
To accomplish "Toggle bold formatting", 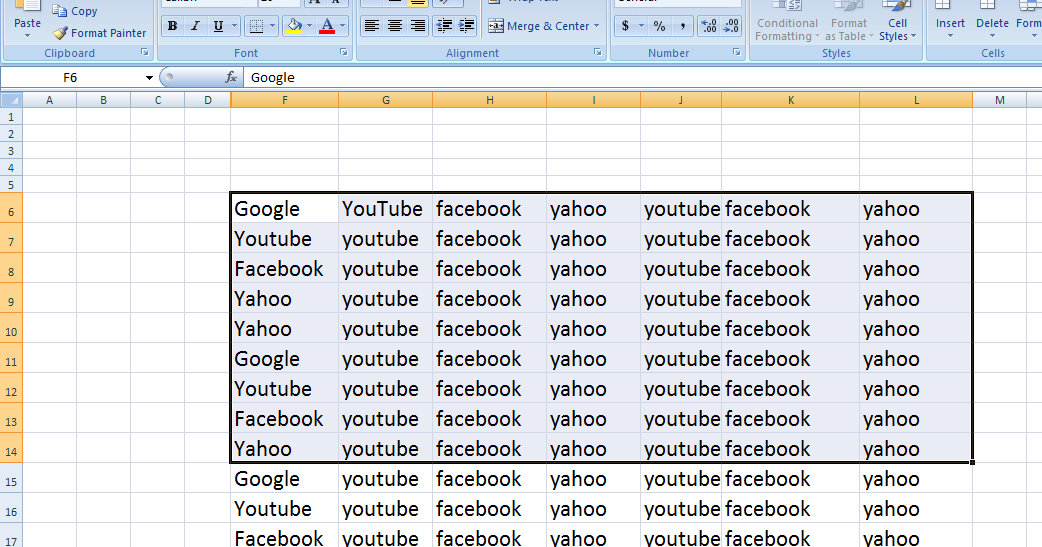I will click(172, 27).
